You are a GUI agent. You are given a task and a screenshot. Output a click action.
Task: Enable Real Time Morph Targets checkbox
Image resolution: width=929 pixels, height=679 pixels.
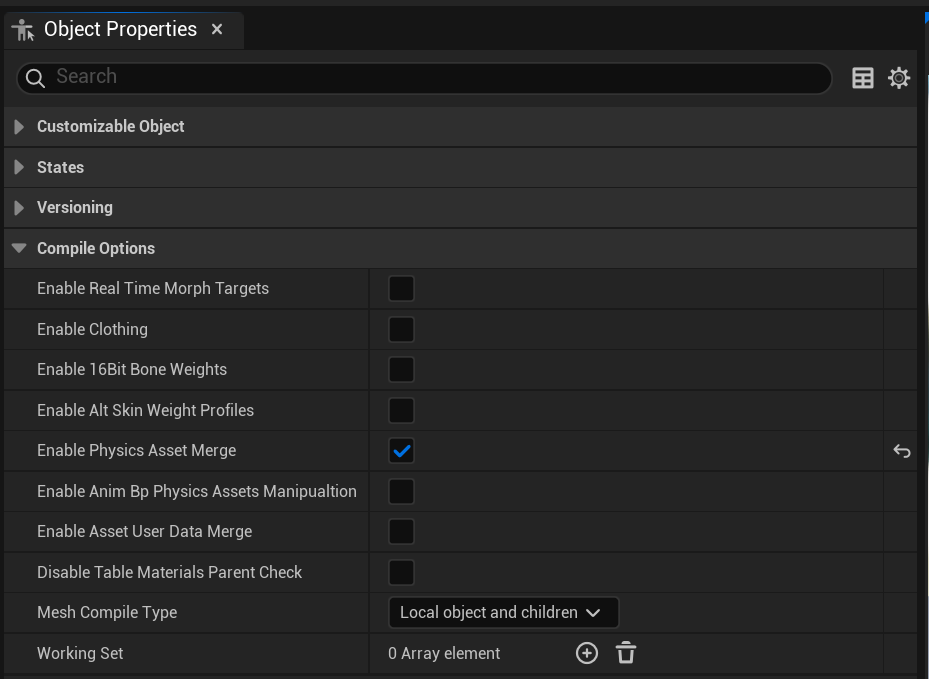tap(401, 289)
